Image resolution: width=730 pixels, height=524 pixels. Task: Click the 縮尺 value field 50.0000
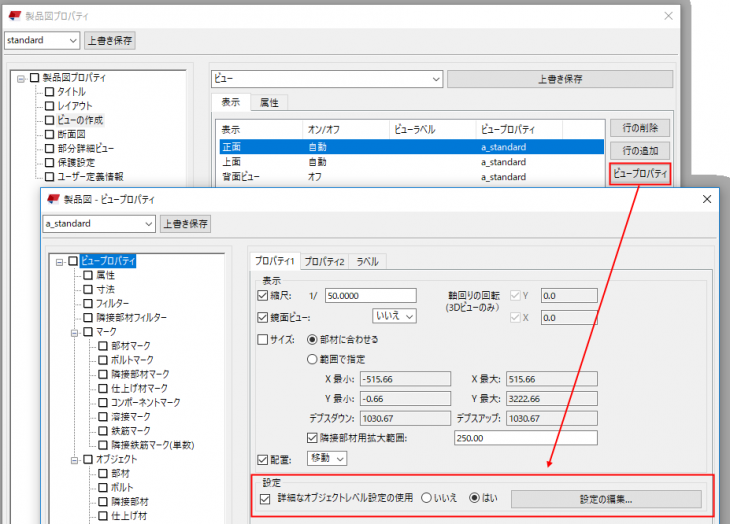coord(371,296)
